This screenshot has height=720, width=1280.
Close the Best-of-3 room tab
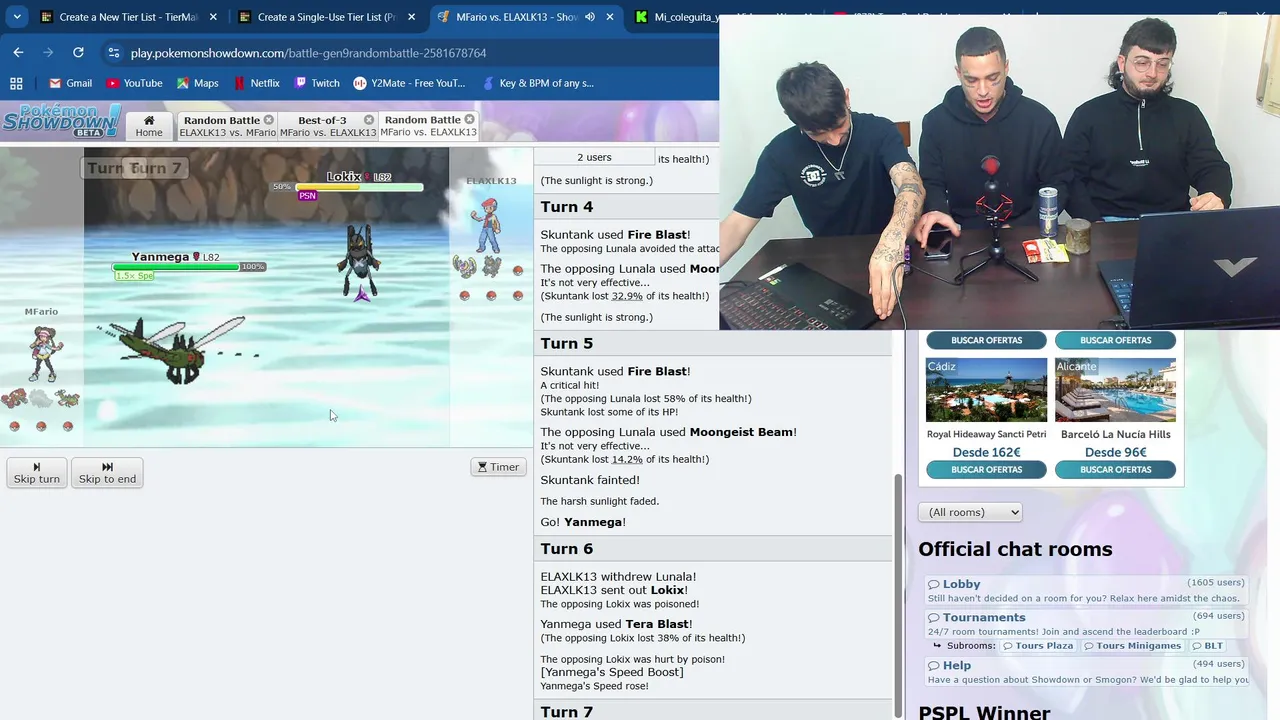[369, 120]
